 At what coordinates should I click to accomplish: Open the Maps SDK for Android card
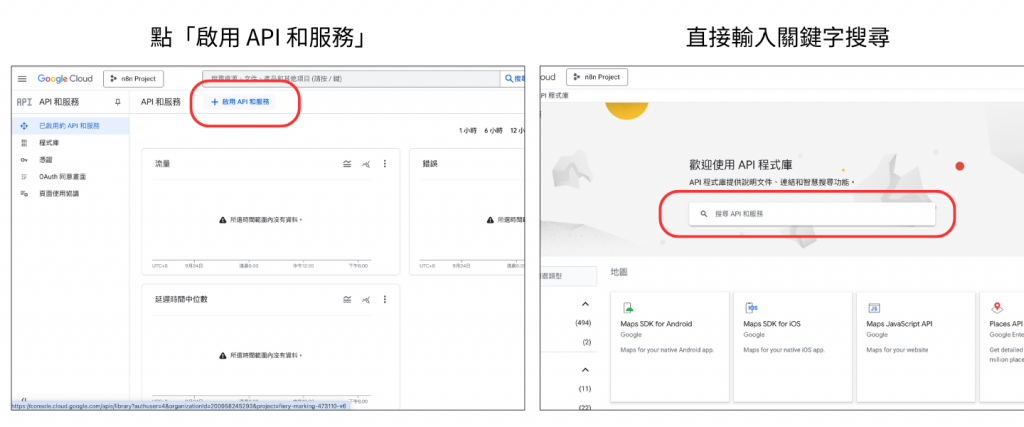tap(669, 347)
